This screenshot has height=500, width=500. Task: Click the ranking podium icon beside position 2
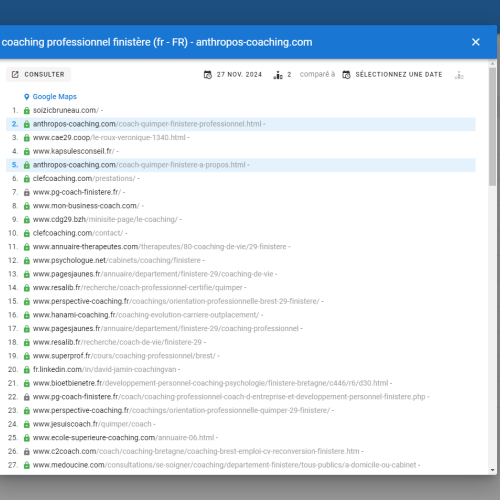point(278,75)
